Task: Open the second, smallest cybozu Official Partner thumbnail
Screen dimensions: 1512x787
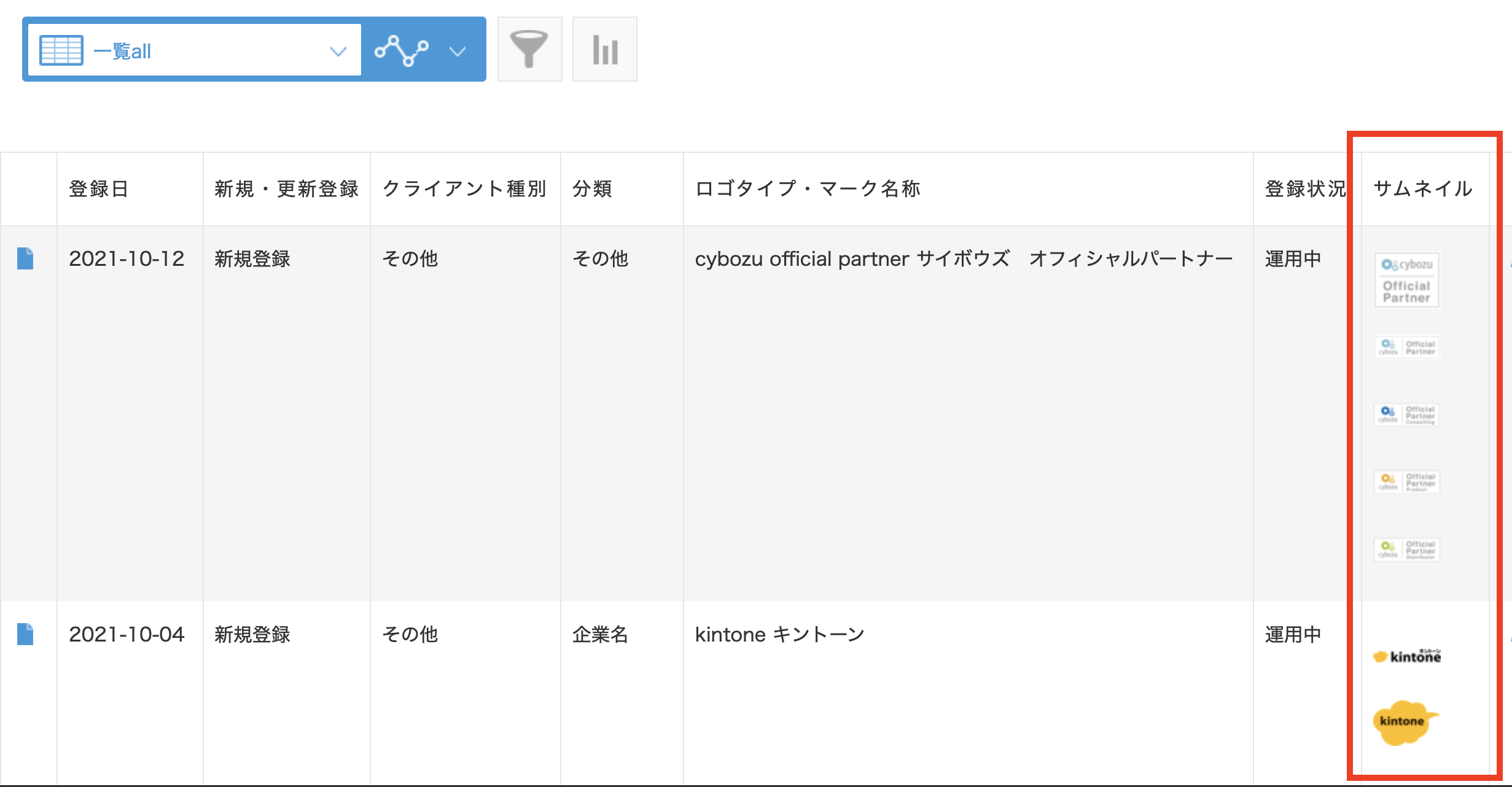Action: pos(1406,347)
